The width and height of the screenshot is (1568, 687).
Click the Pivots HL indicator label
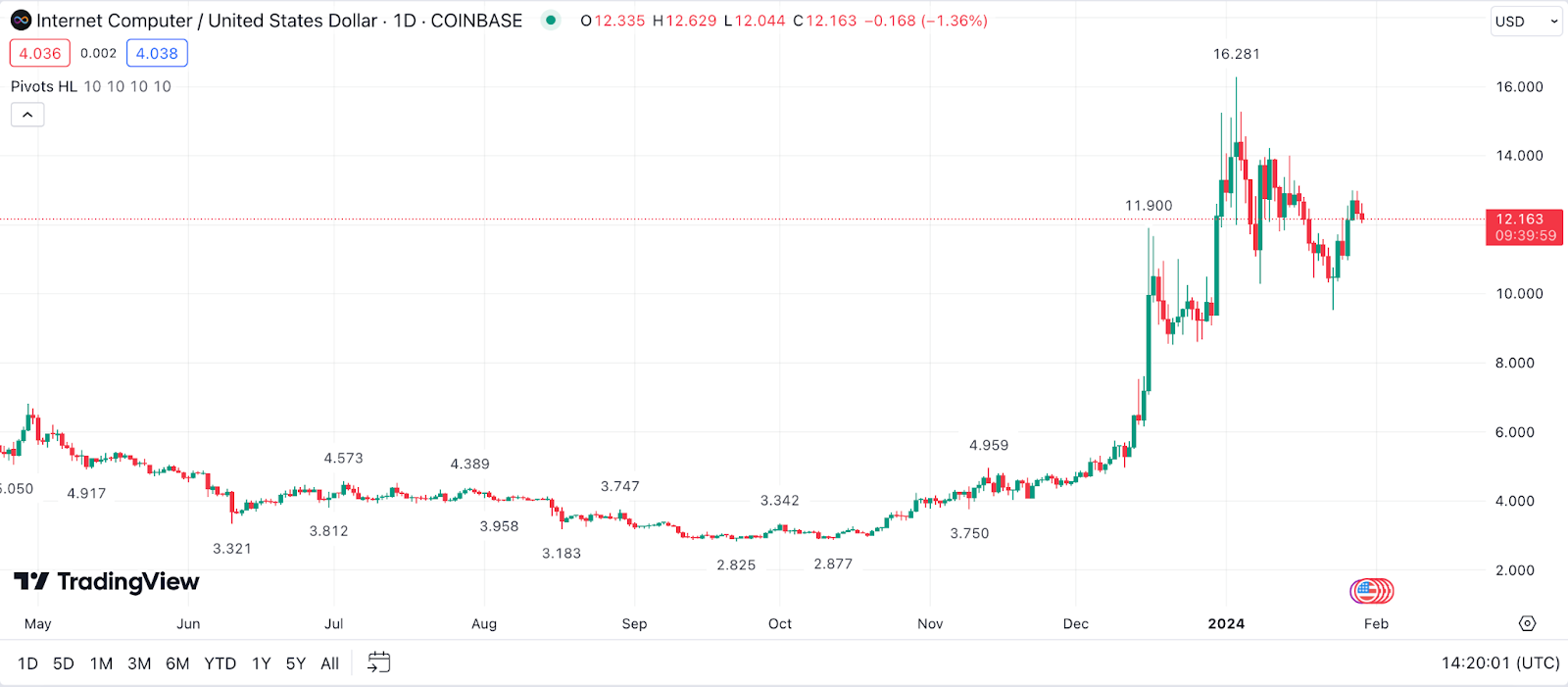tap(44, 86)
